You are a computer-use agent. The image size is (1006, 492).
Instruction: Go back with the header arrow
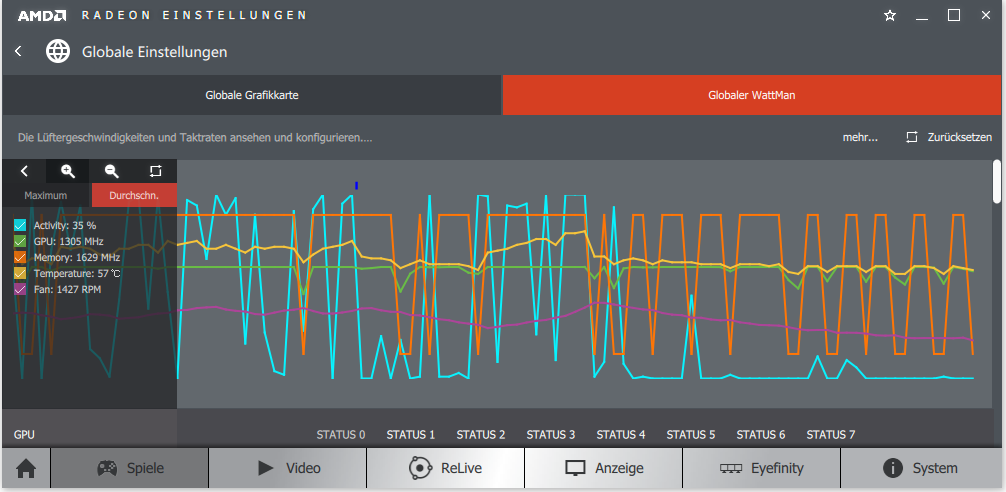(18, 51)
